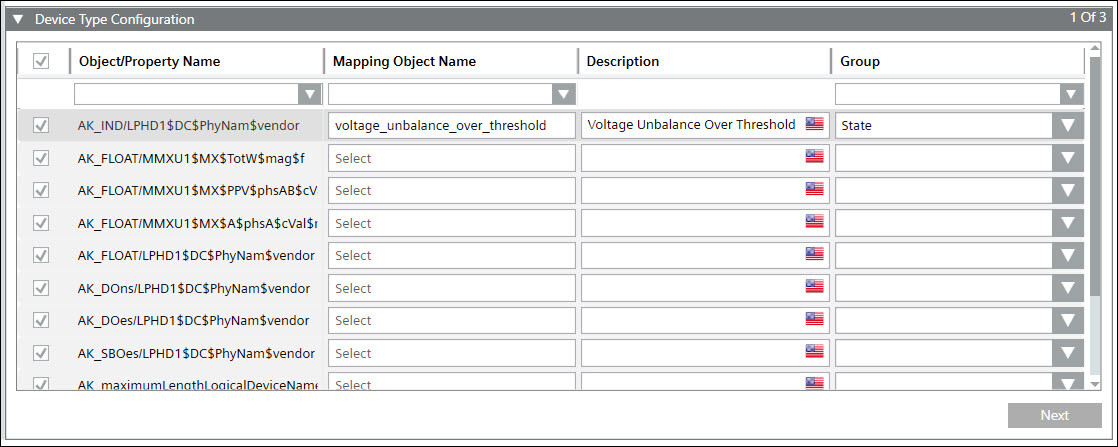Click flag icon in AK_FLOAT/LPHD1 row
1118x447 pixels.
click(814, 255)
